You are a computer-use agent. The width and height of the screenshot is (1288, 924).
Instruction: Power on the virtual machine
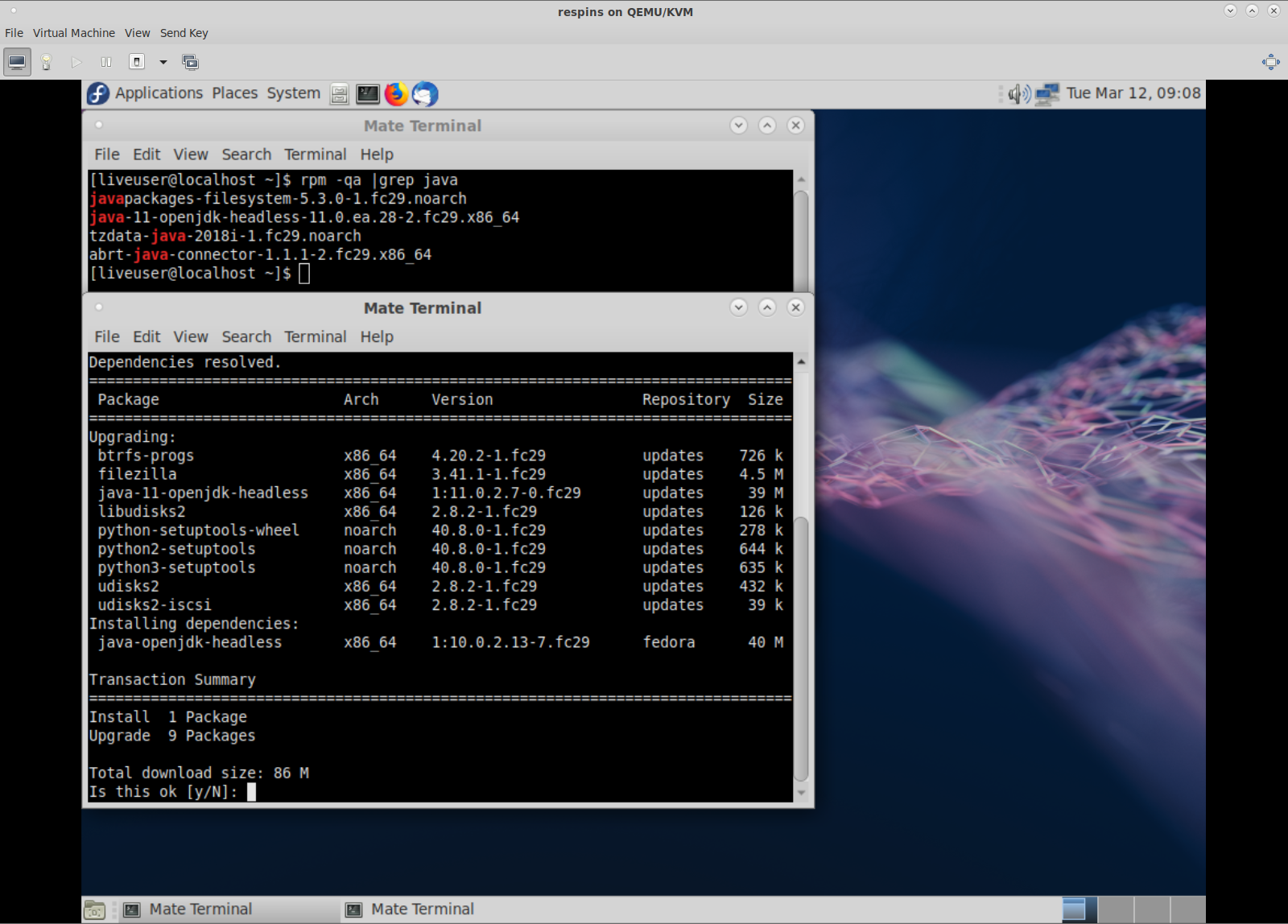[76, 62]
